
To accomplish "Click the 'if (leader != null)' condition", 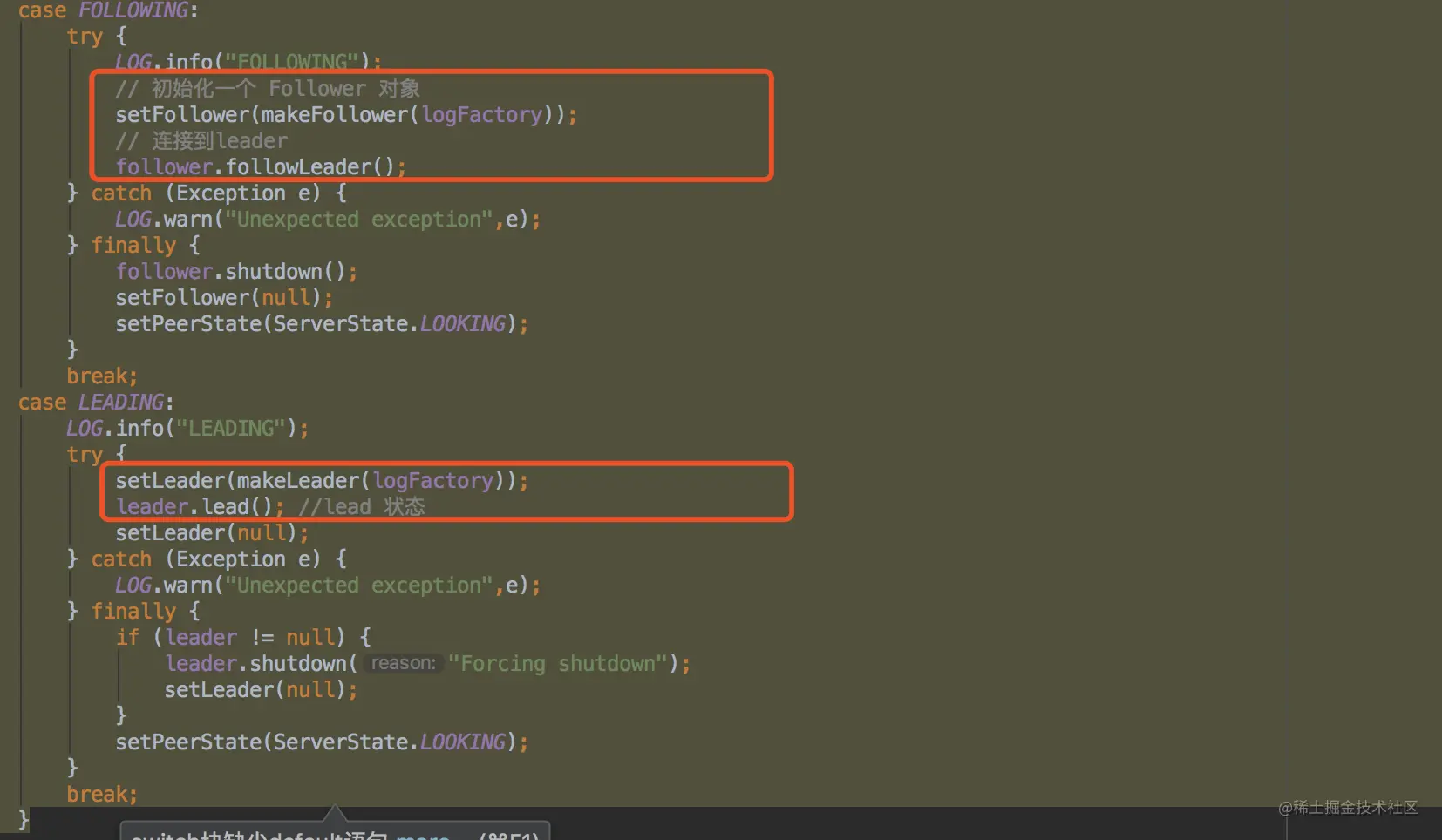I will (243, 637).
